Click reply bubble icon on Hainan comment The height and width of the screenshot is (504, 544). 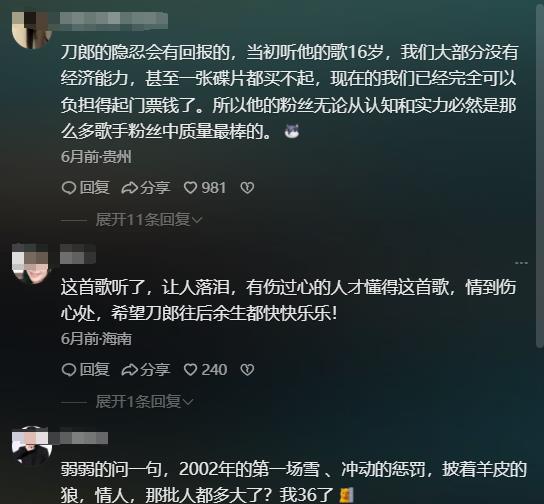tap(69, 369)
